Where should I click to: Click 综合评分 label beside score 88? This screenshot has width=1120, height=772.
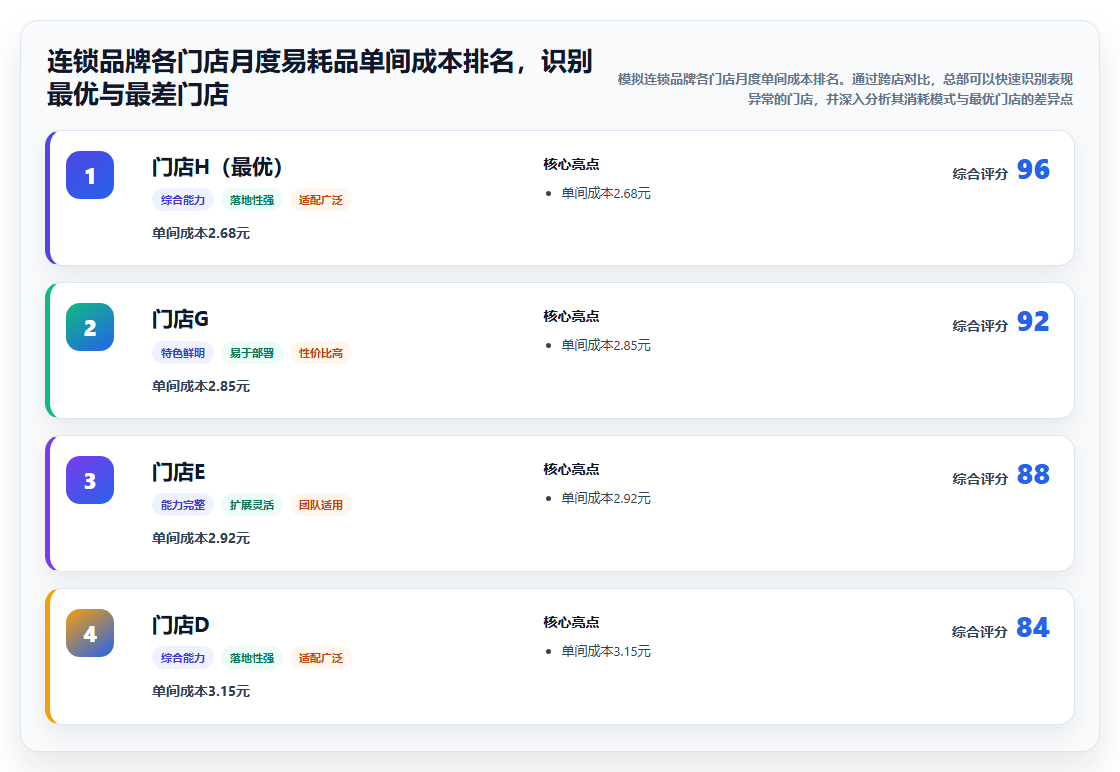click(980, 479)
